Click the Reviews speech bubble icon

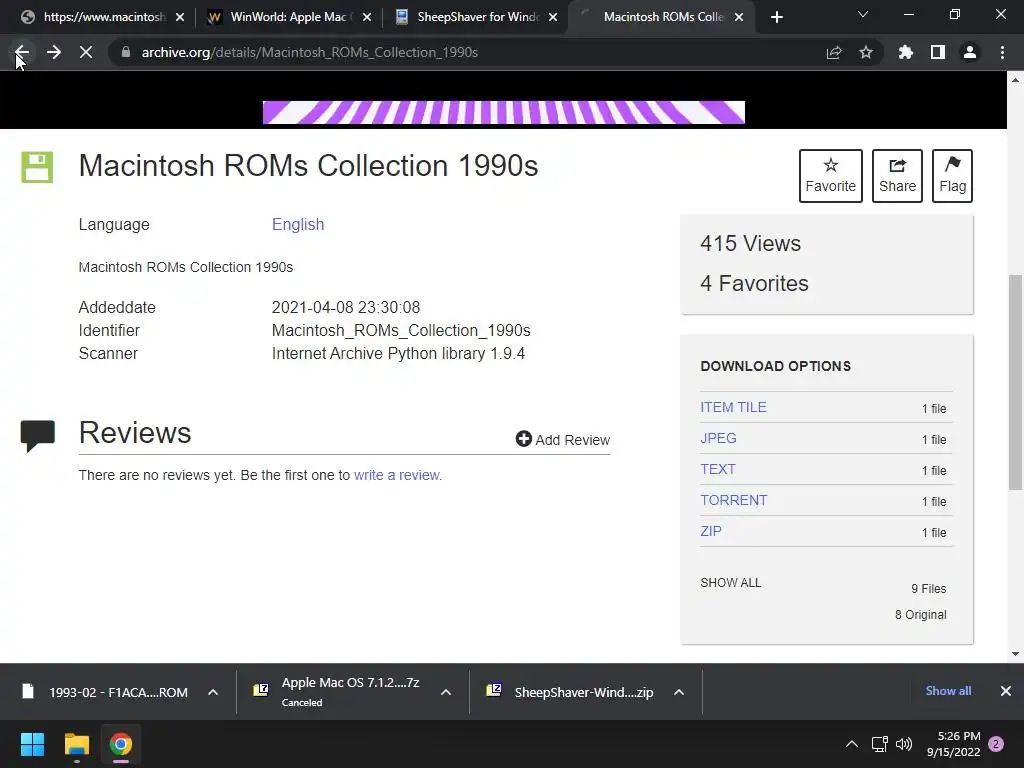coord(37,436)
